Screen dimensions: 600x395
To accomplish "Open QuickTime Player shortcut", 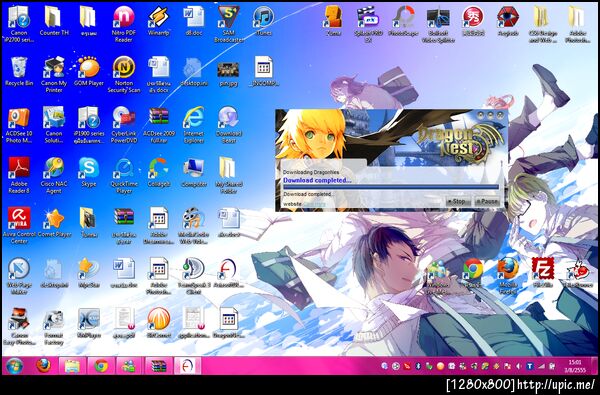I will [x=124, y=176].
